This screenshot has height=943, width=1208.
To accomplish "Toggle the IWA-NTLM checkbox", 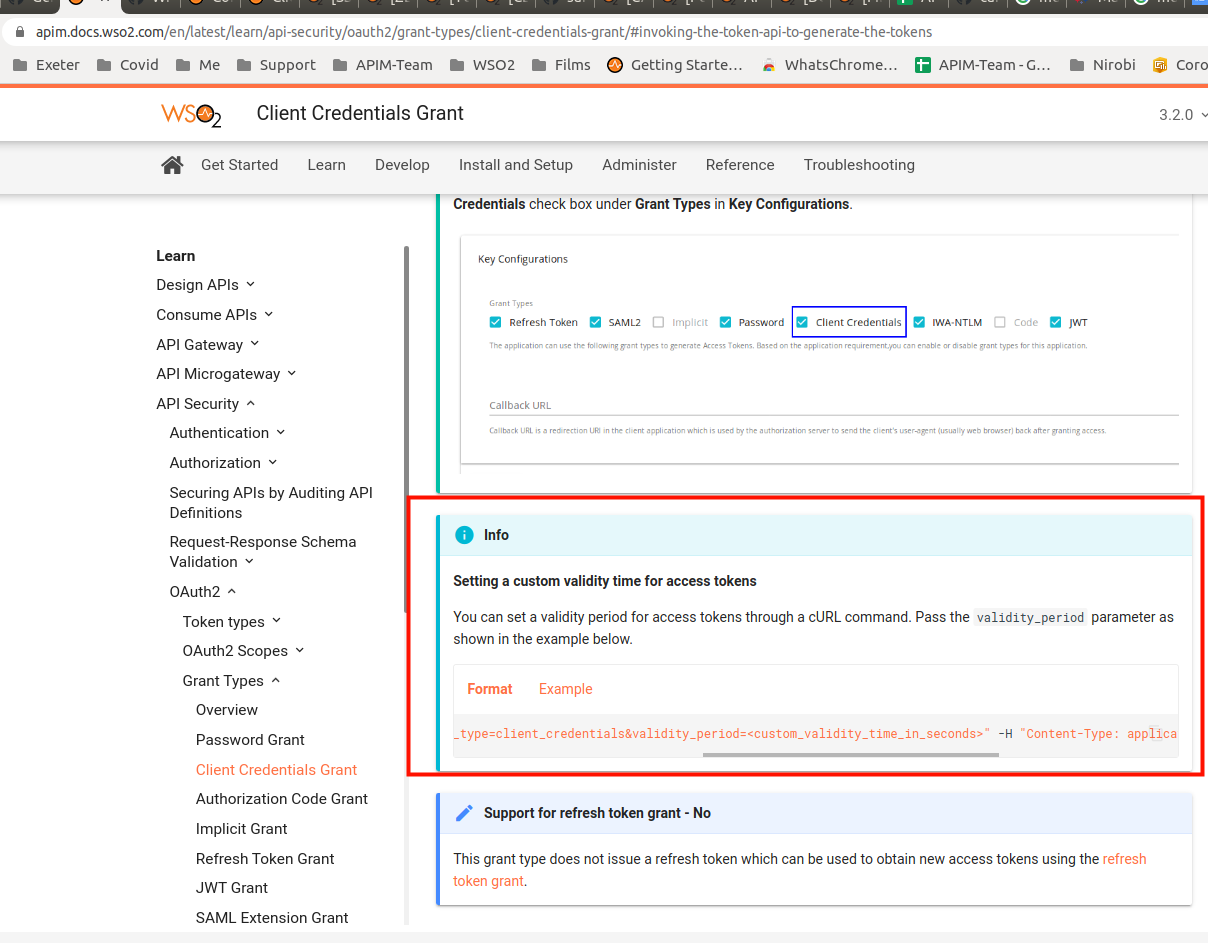I will point(919,322).
